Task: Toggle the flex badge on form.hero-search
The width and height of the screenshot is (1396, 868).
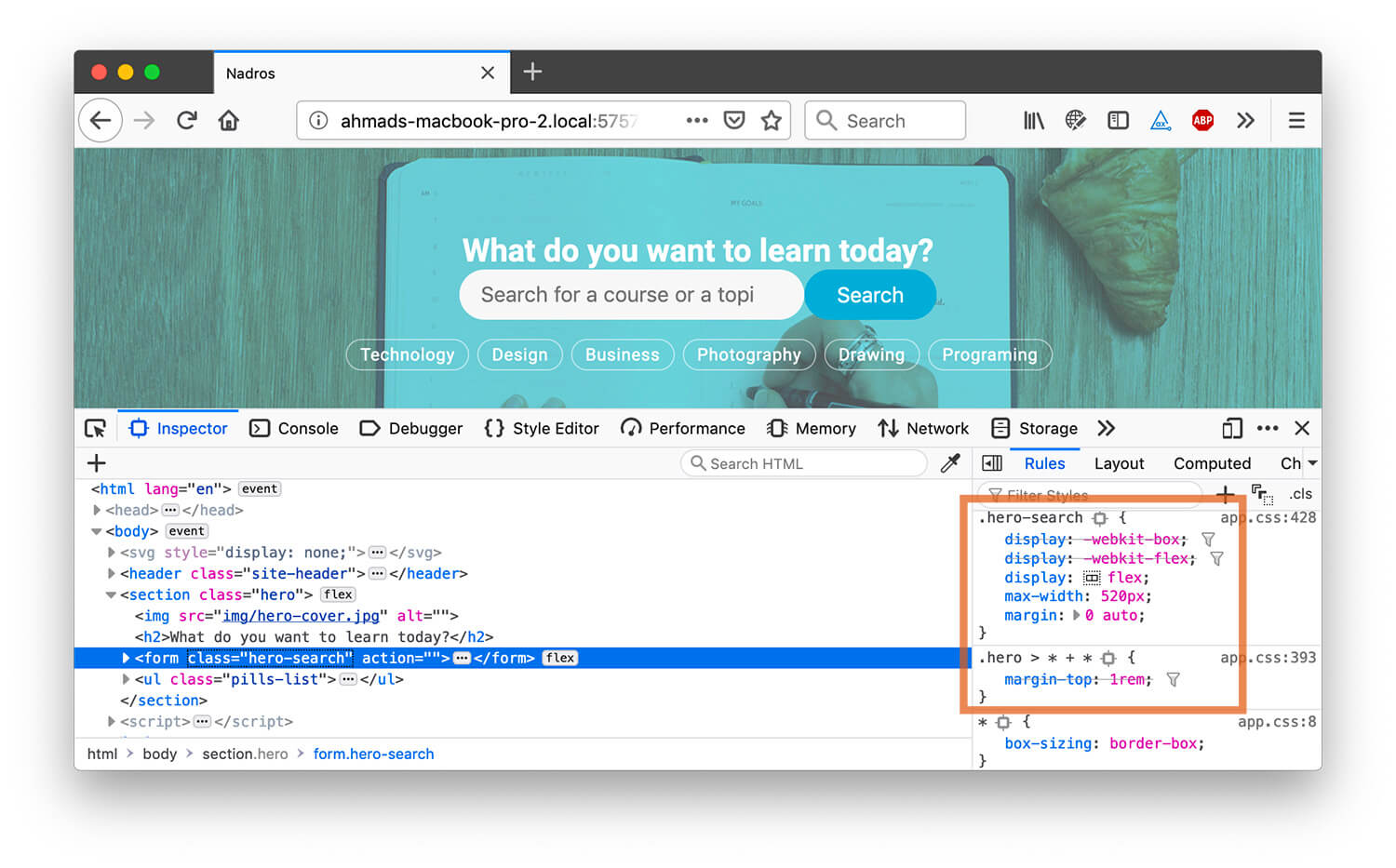Action: tap(560, 658)
